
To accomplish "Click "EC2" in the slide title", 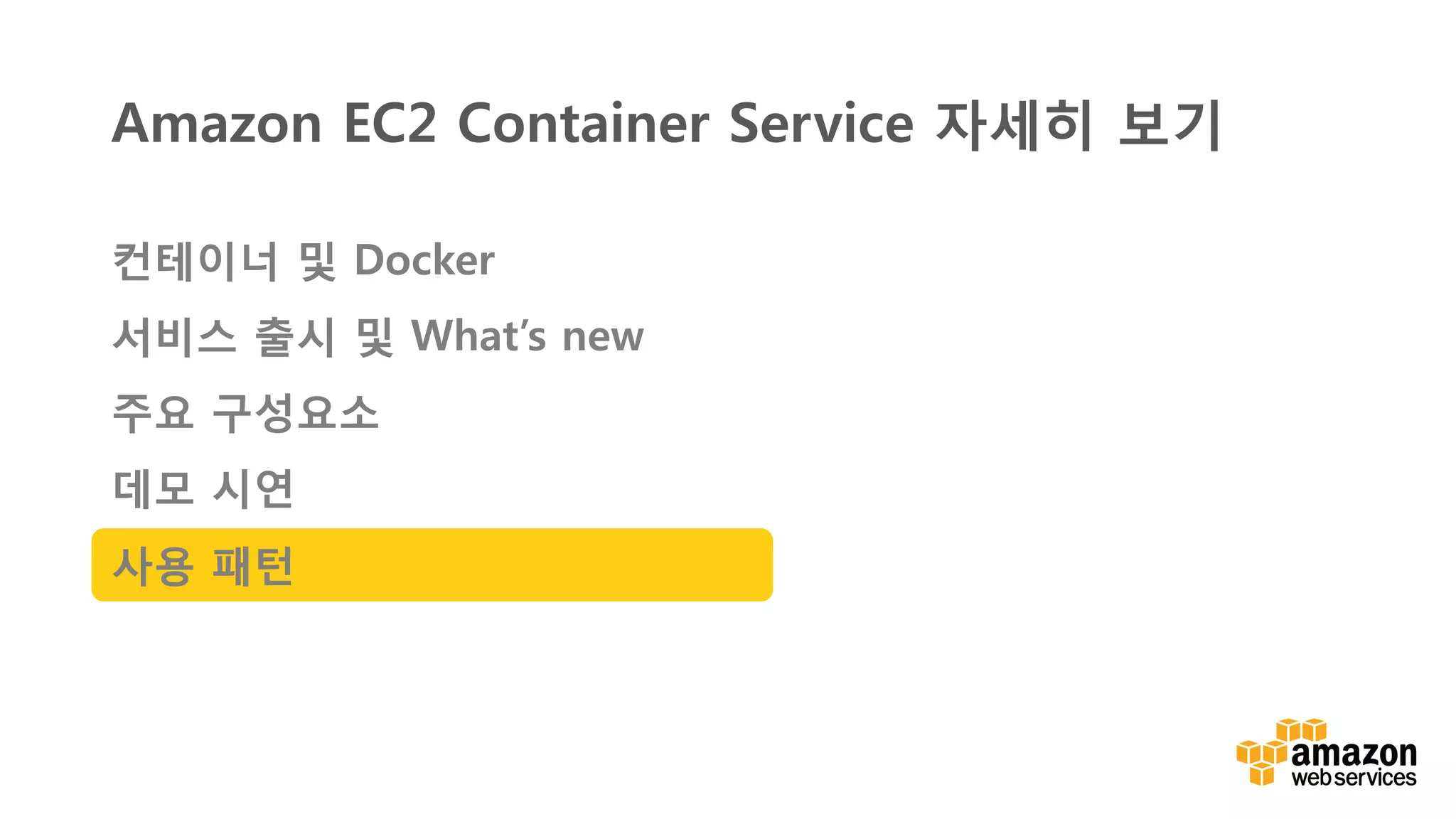I will pos(390,123).
